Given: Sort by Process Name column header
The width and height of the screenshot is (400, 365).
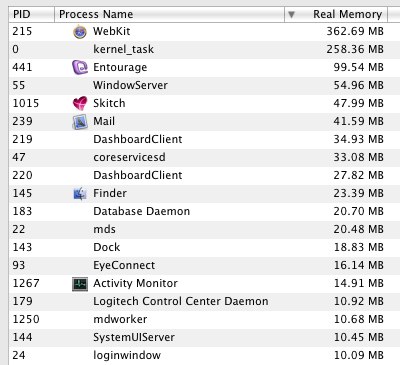Looking at the screenshot, I should click(169, 14).
